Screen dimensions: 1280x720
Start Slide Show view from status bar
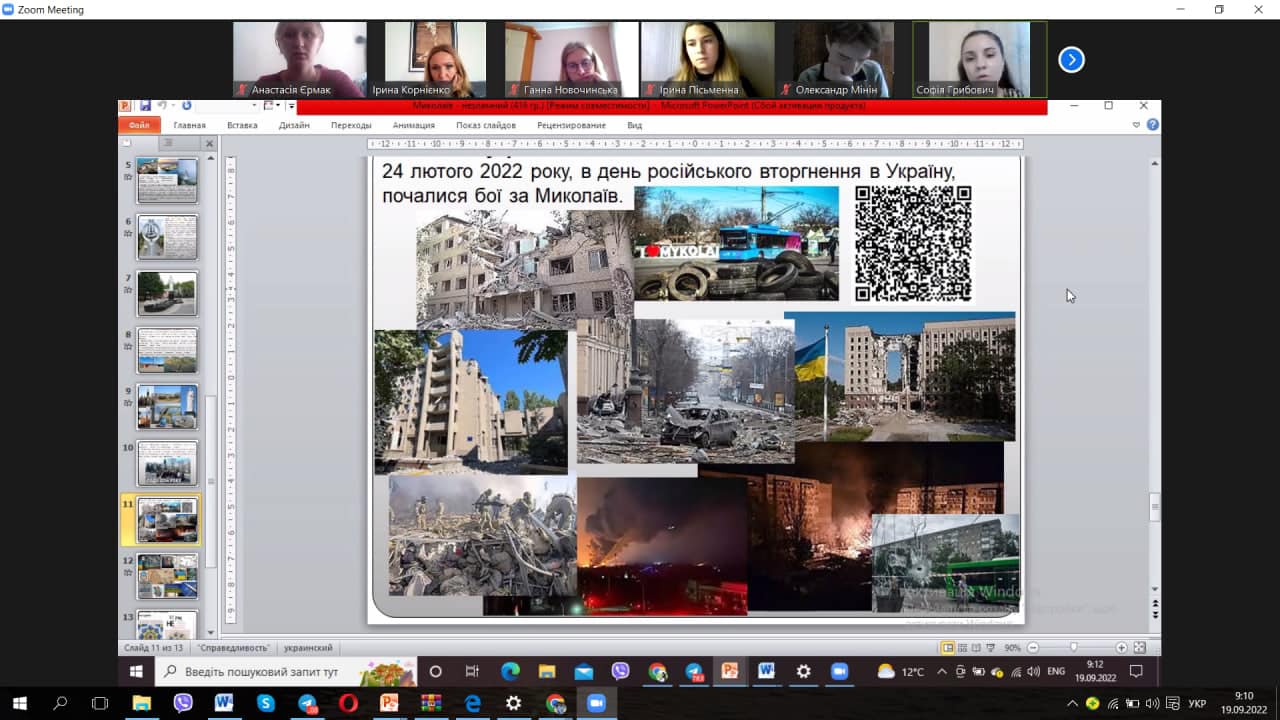click(990, 648)
